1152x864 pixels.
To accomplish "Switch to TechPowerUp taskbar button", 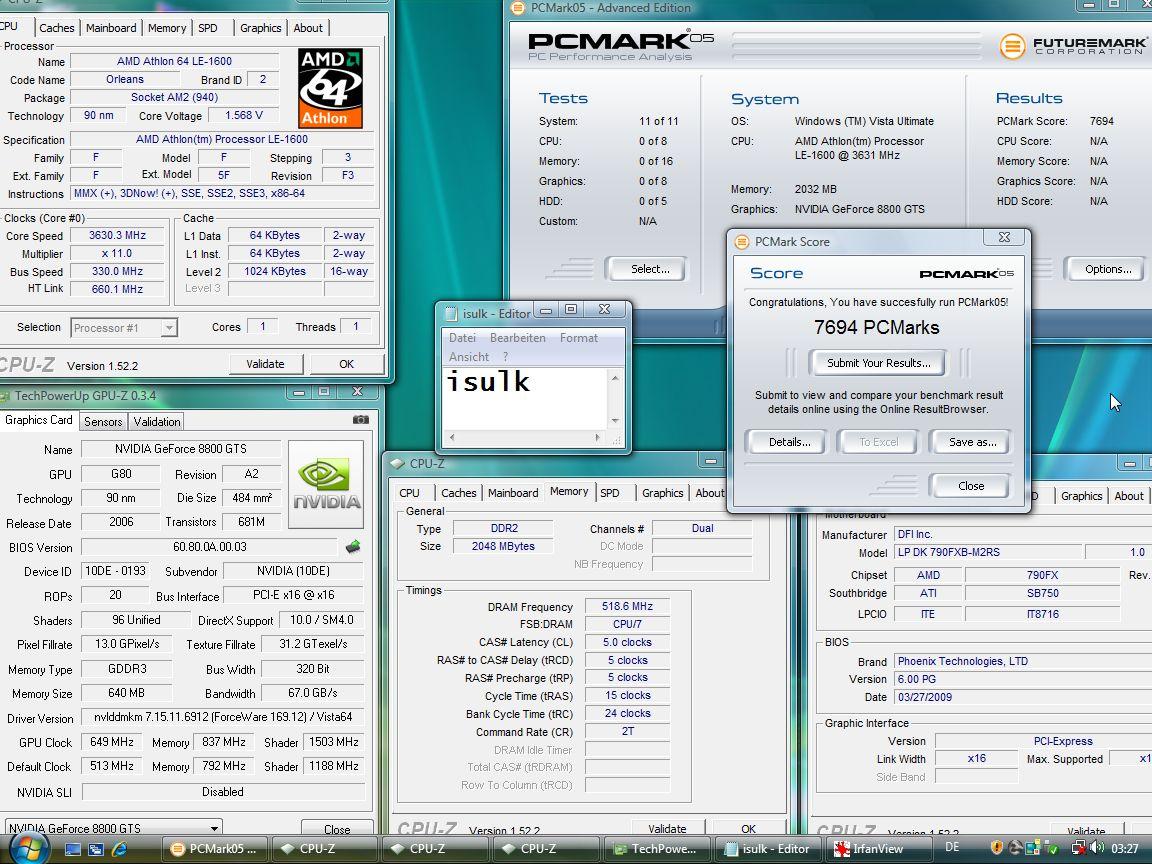I will click(x=655, y=849).
